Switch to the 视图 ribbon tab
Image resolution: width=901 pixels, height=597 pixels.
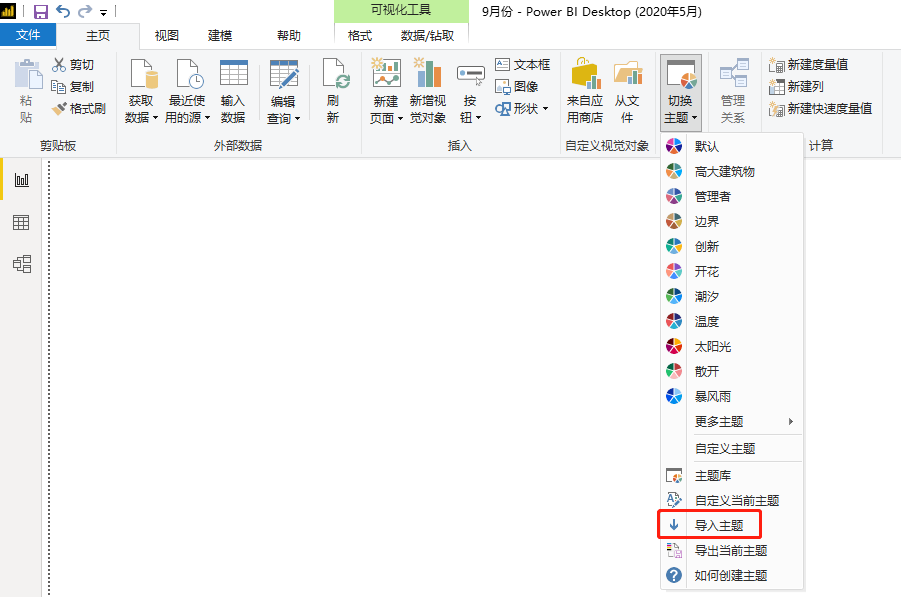coord(167,36)
